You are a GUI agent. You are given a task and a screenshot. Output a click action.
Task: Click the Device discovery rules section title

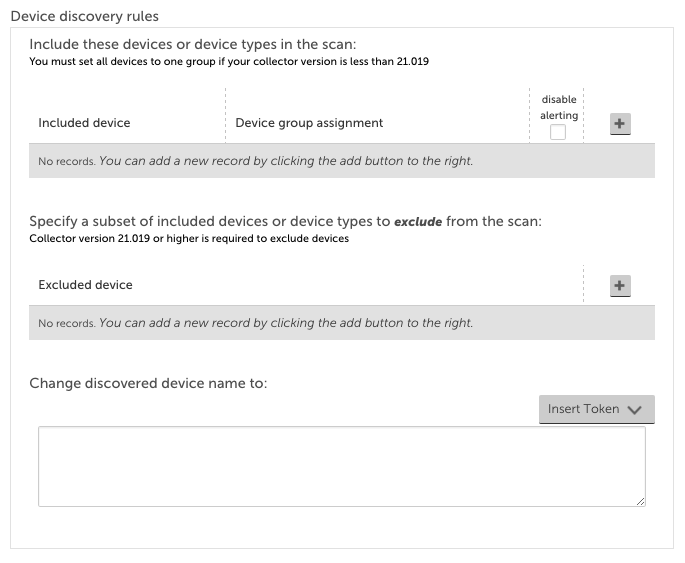pyautogui.click(x=85, y=16)
